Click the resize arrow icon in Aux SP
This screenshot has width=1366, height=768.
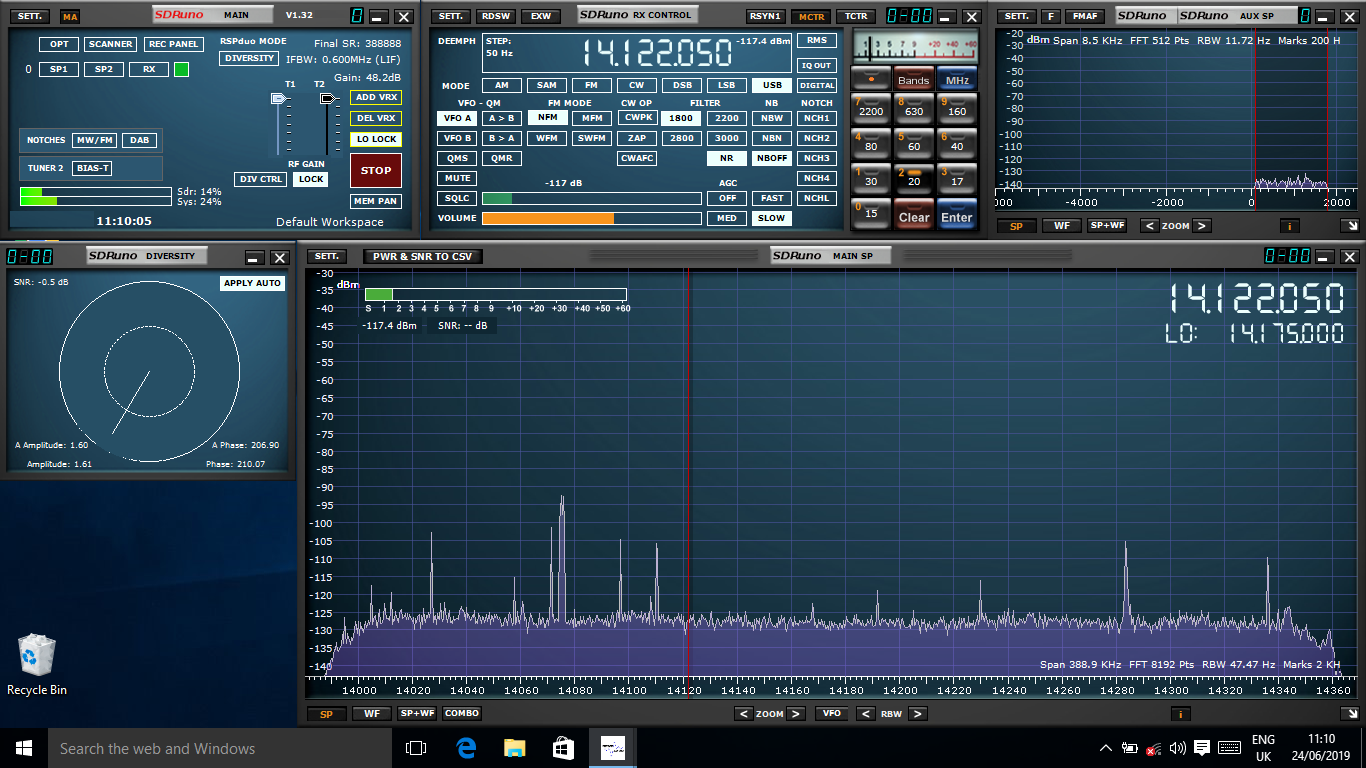click(1350, 226)
